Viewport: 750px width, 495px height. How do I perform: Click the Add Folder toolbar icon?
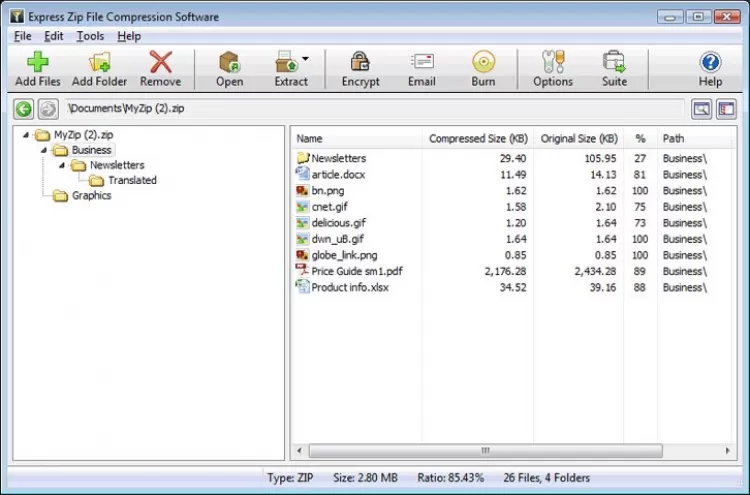click(99, 62)
